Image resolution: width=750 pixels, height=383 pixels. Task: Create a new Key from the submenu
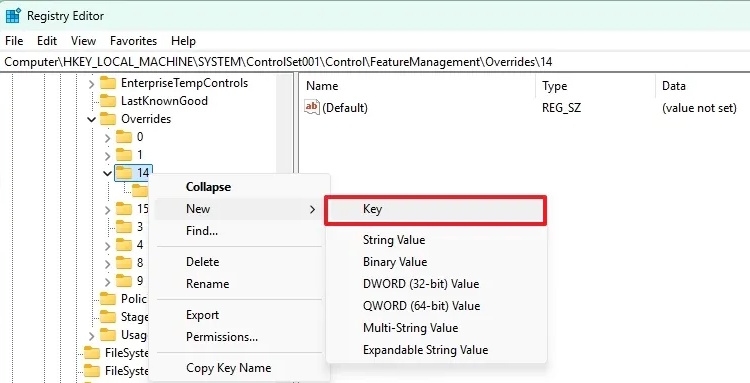435,209
